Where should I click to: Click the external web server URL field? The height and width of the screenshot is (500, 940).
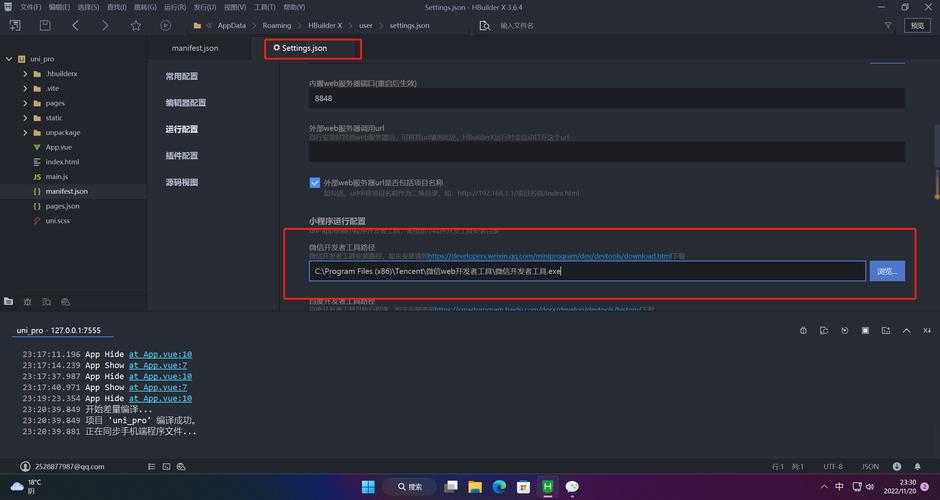click(607, 152)
